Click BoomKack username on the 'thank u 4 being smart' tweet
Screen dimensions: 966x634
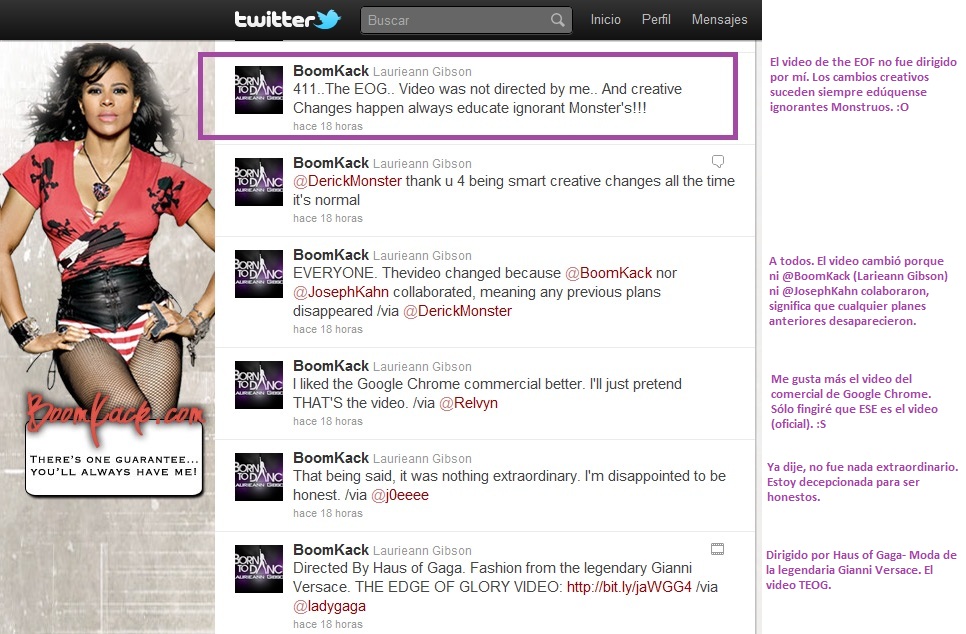coord(331,163)
